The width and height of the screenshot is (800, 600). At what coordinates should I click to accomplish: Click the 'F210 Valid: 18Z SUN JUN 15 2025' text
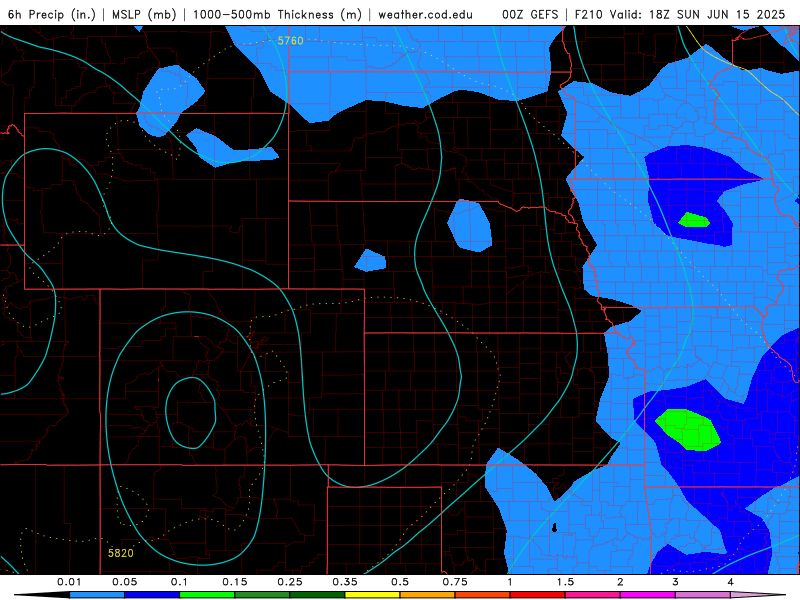(680, 15)
